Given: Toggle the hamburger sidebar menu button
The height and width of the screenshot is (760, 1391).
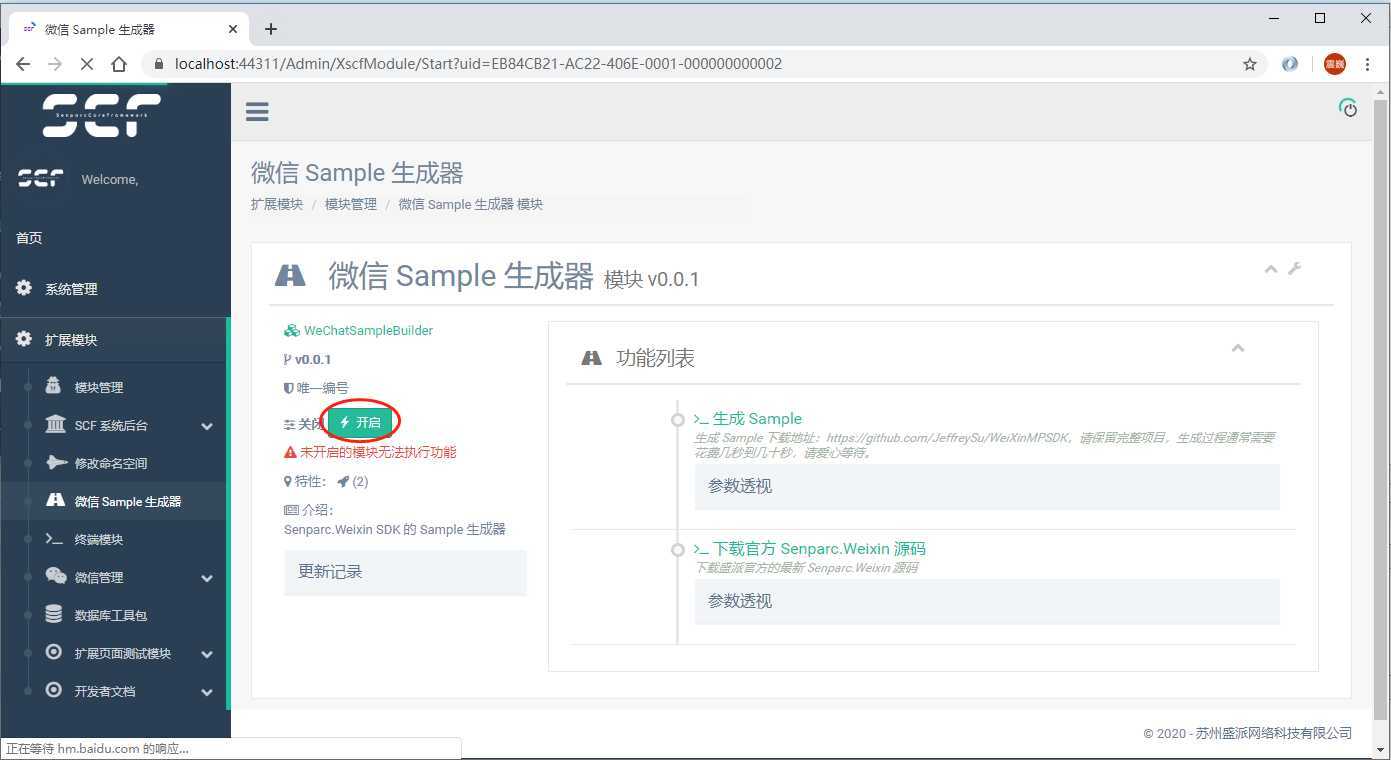Looking at the screenshot, I should 257,111.
